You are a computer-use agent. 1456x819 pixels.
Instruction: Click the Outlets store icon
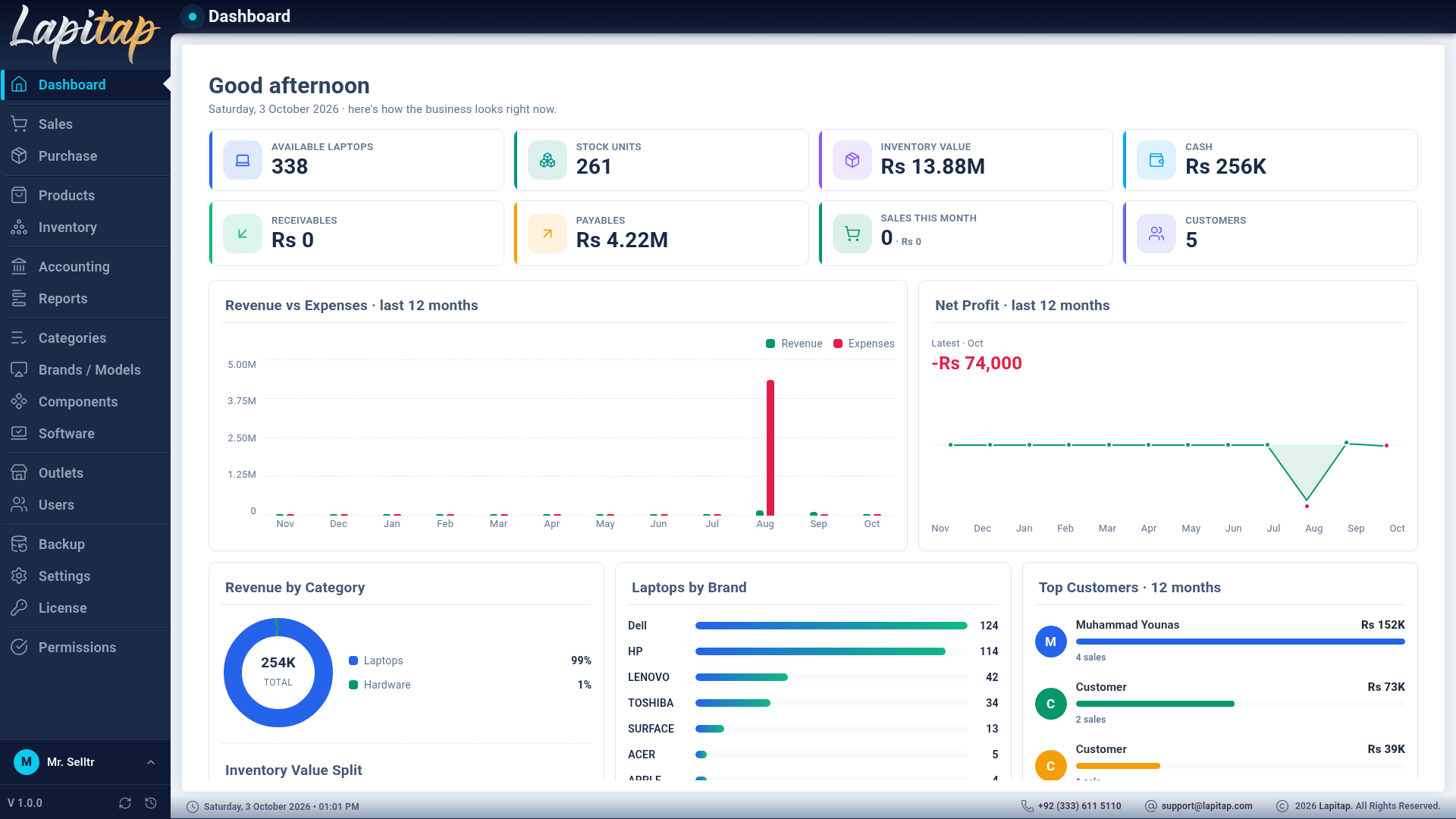click(19, 472)
